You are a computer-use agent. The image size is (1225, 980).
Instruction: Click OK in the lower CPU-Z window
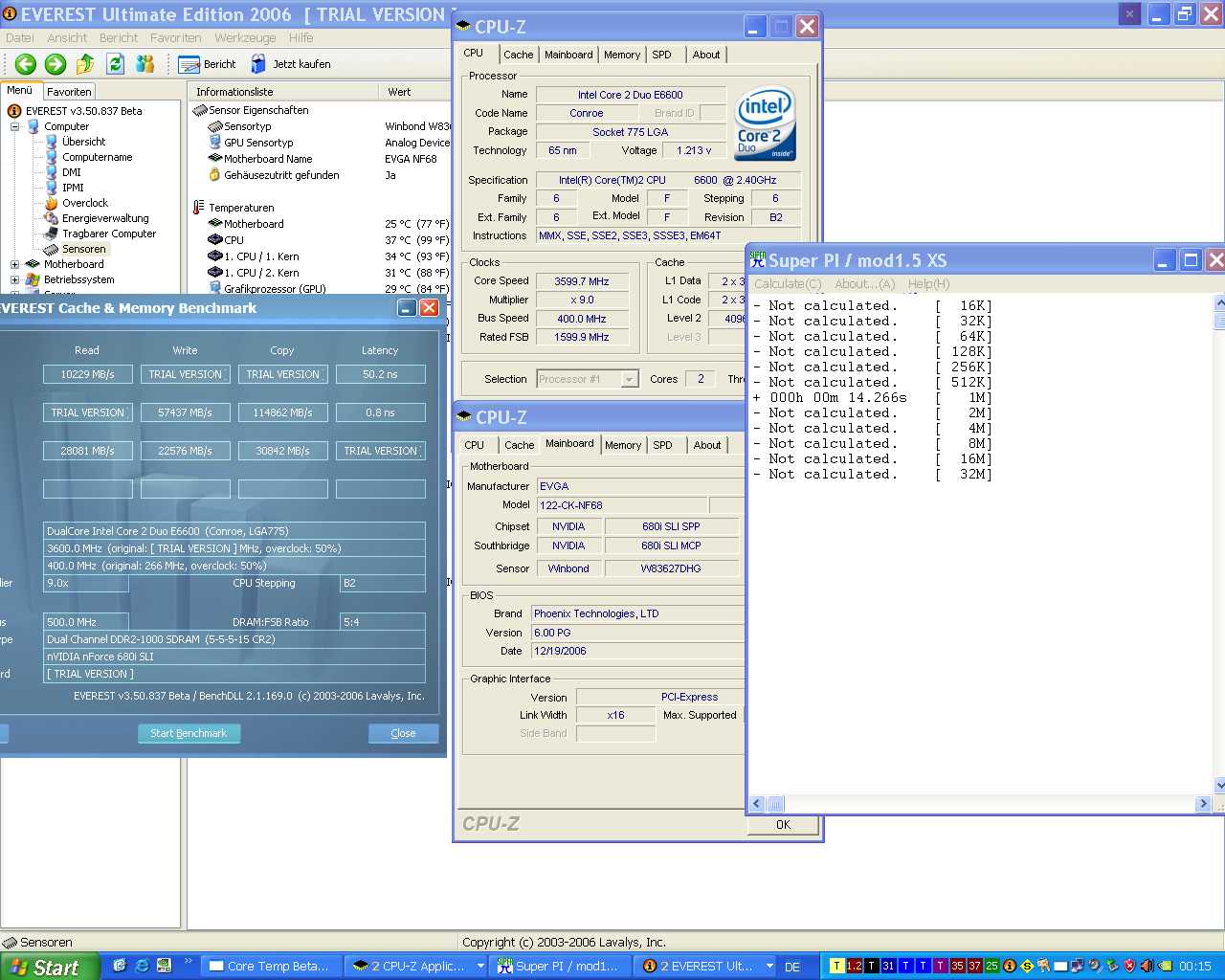tap(783, 825)
